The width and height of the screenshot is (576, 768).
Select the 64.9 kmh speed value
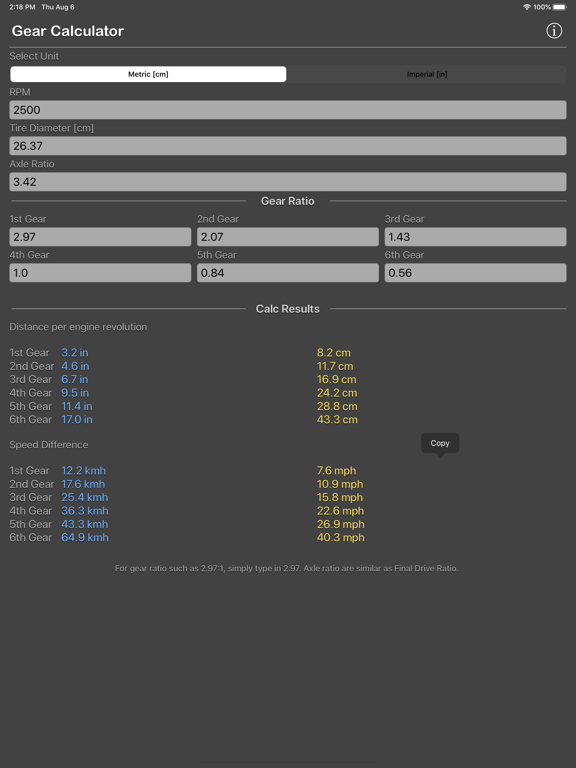click(x=85, y=537)
